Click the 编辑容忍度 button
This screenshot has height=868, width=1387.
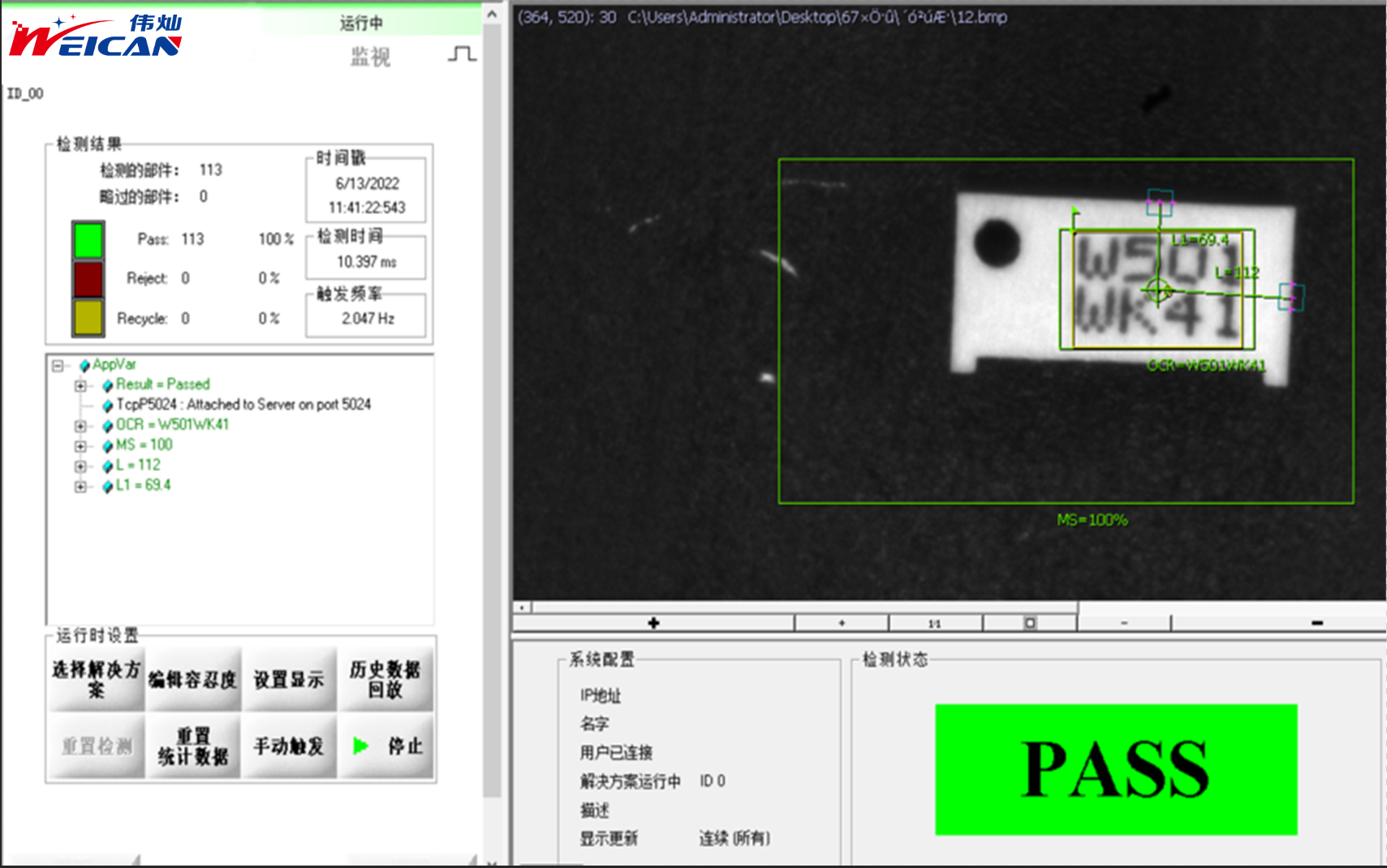(x=193, y=679)
